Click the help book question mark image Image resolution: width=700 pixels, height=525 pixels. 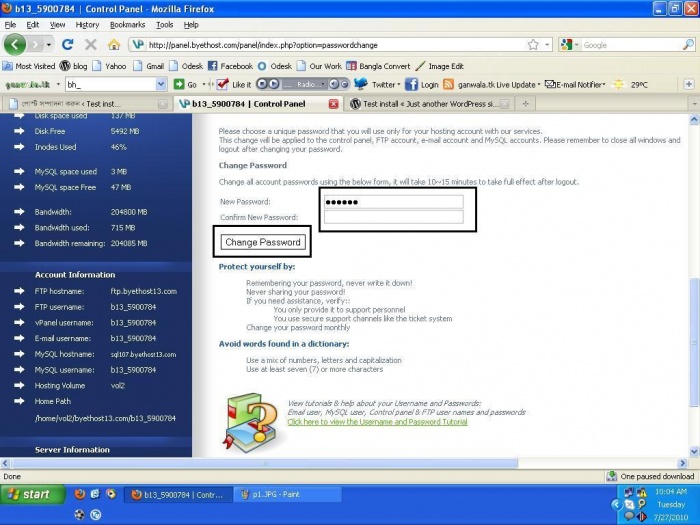point(252,422)
